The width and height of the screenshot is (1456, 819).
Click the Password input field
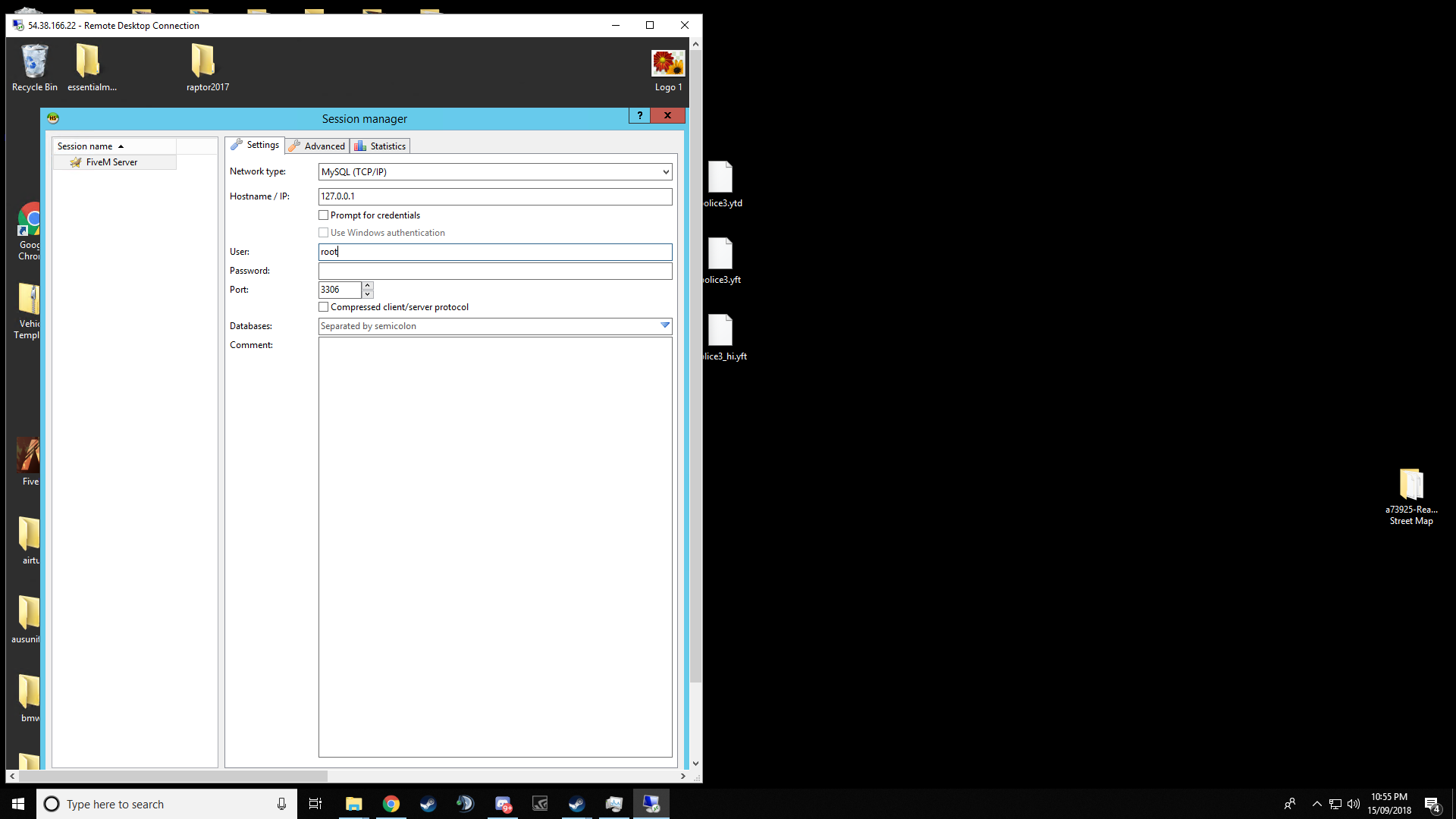(494, 271)
